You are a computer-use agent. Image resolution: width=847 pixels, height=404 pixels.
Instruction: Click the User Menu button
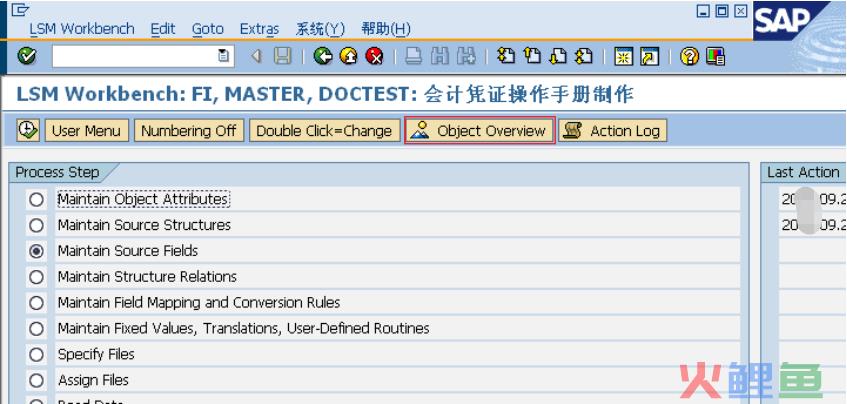click(x=86, y=131)
